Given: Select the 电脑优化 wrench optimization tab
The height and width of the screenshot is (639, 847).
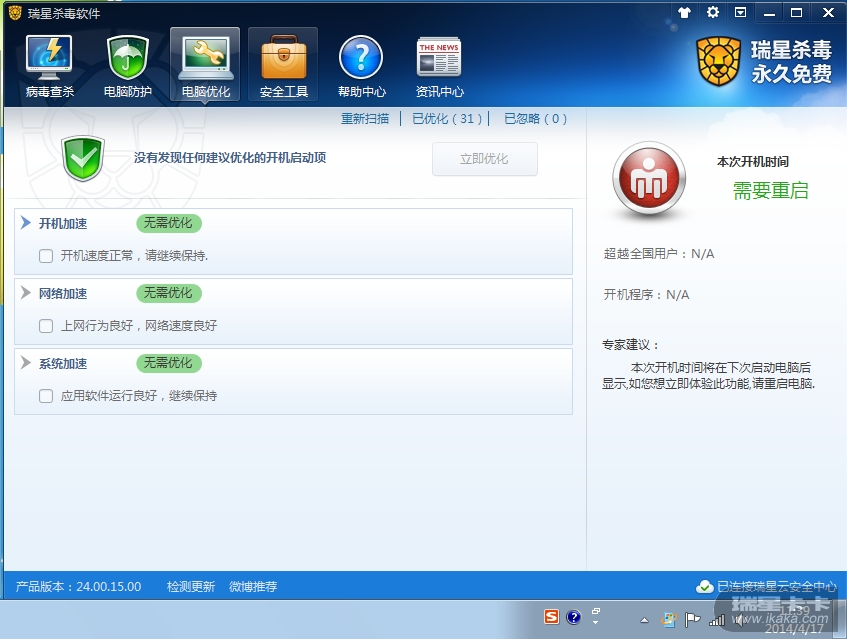Looking at the screenshot, I should coord(205,65).
